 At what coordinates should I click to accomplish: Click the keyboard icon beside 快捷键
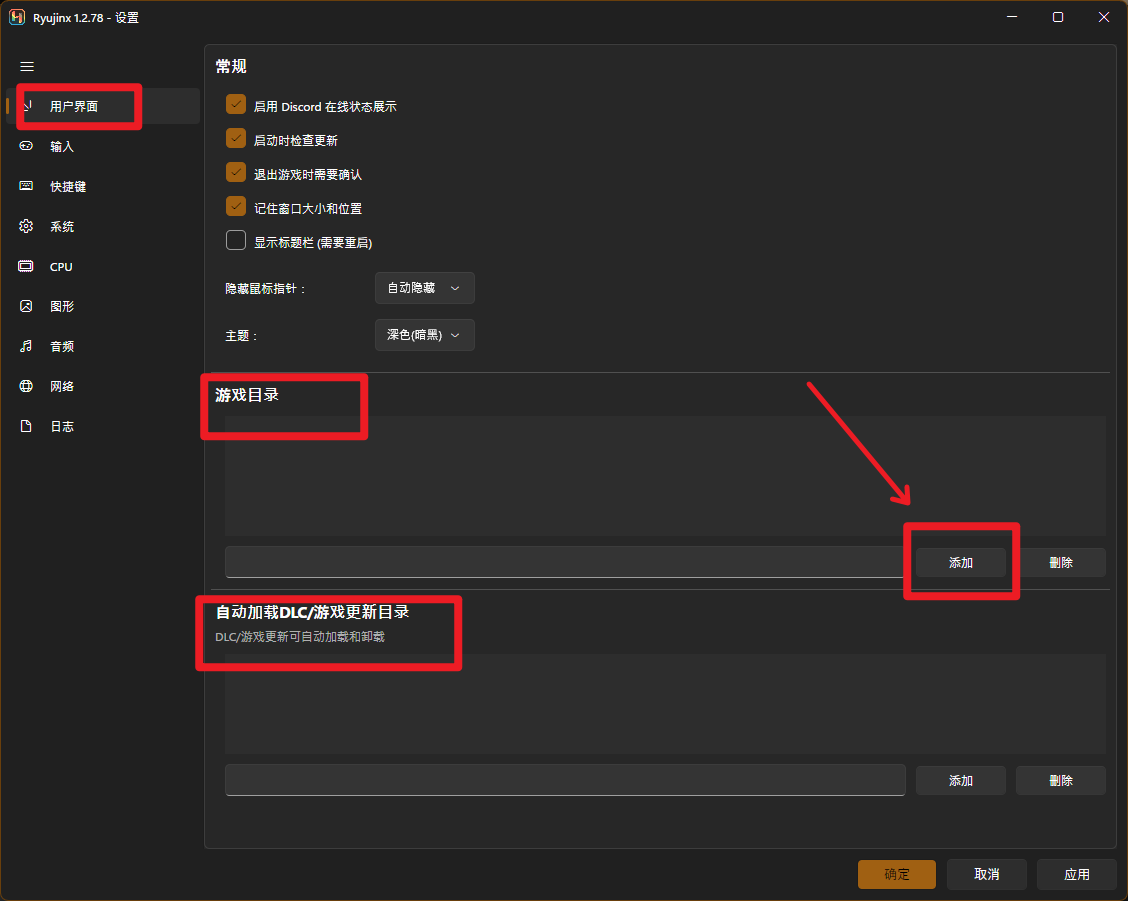point(26,186)
